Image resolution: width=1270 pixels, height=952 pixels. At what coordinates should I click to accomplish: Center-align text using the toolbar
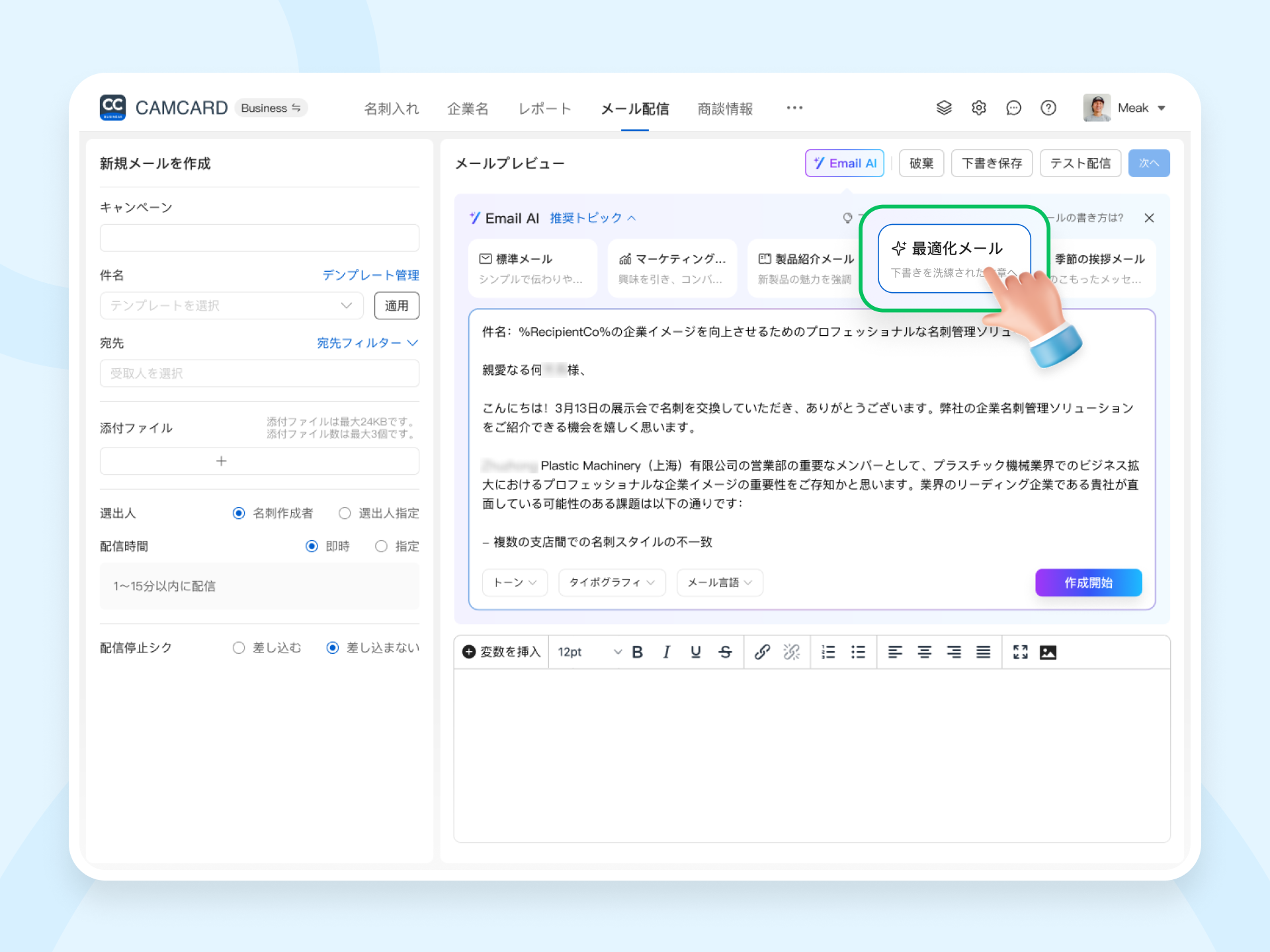[x=924, y=652]
